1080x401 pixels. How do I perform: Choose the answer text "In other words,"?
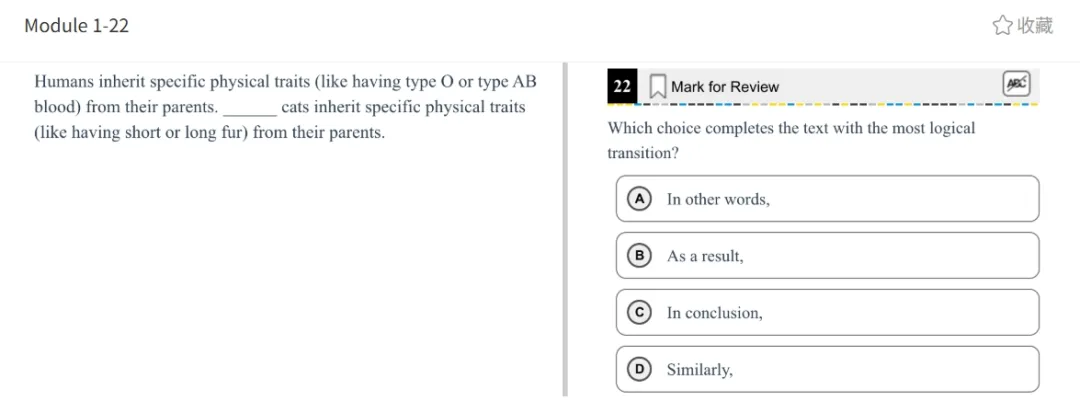click(718, 199)
